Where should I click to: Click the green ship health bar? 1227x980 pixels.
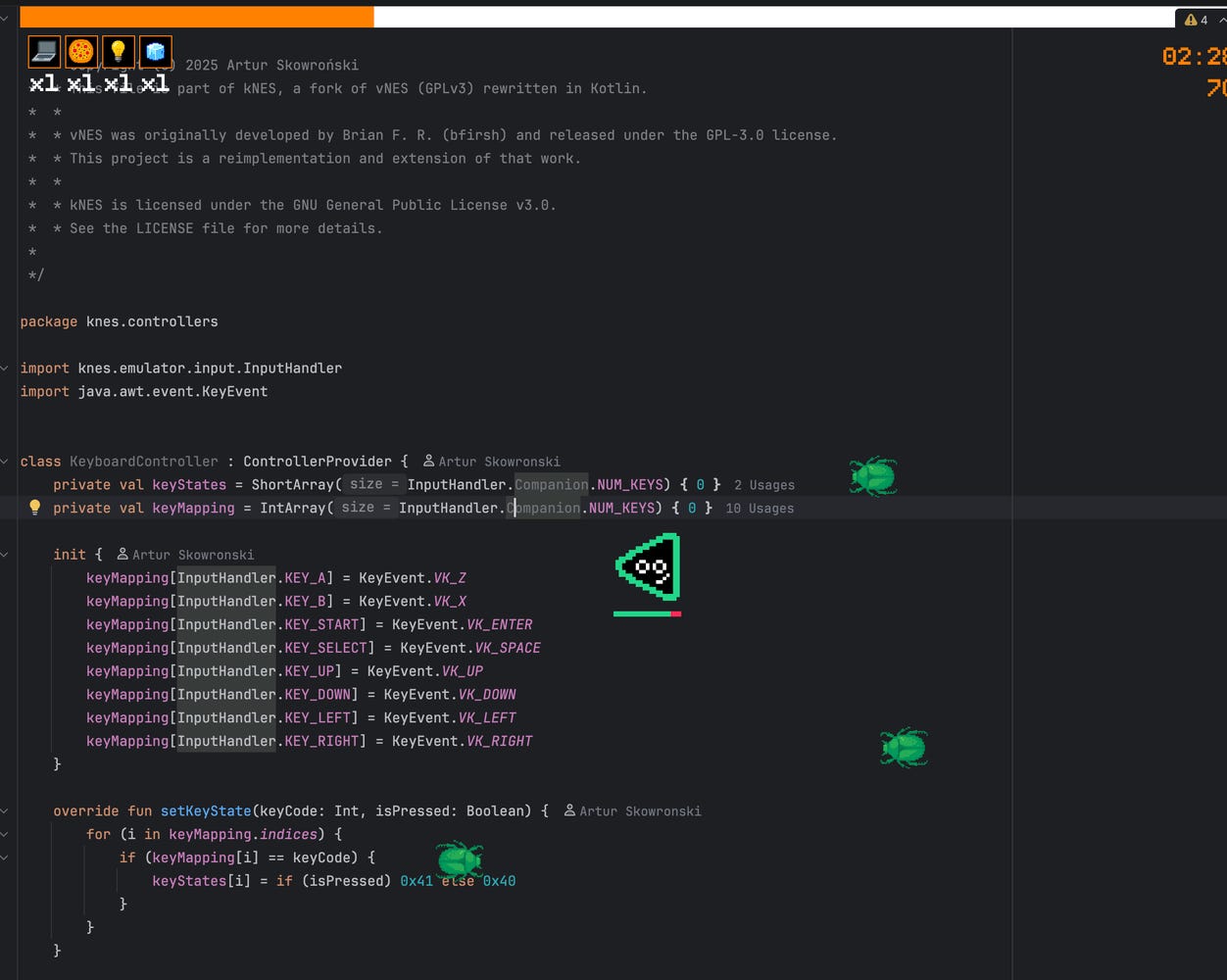click(x=647, y=614)
